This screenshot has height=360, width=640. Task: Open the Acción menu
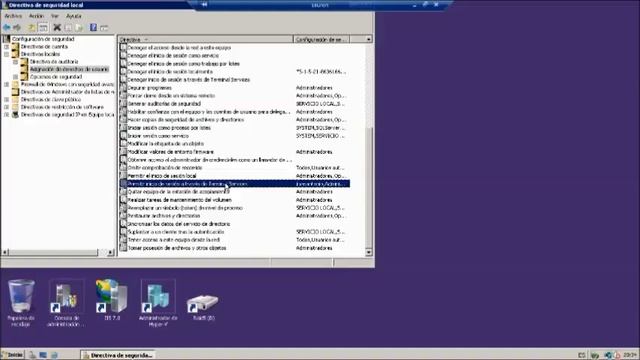click(36, 16)
